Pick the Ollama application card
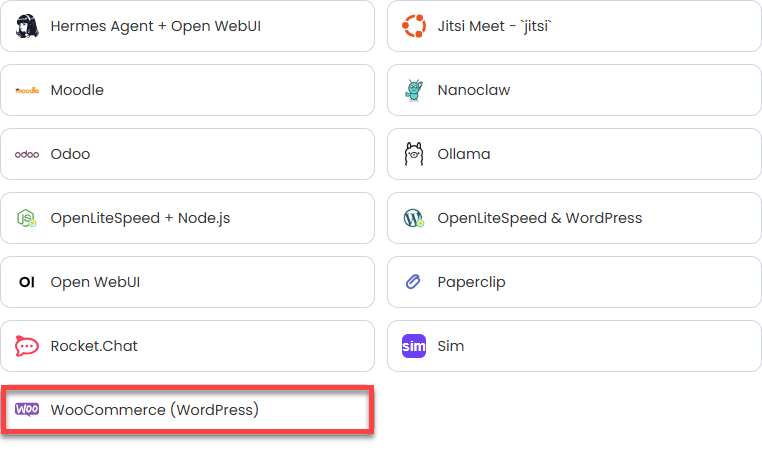This screenshot has width=762, height=453. click(x=574, y=154)
